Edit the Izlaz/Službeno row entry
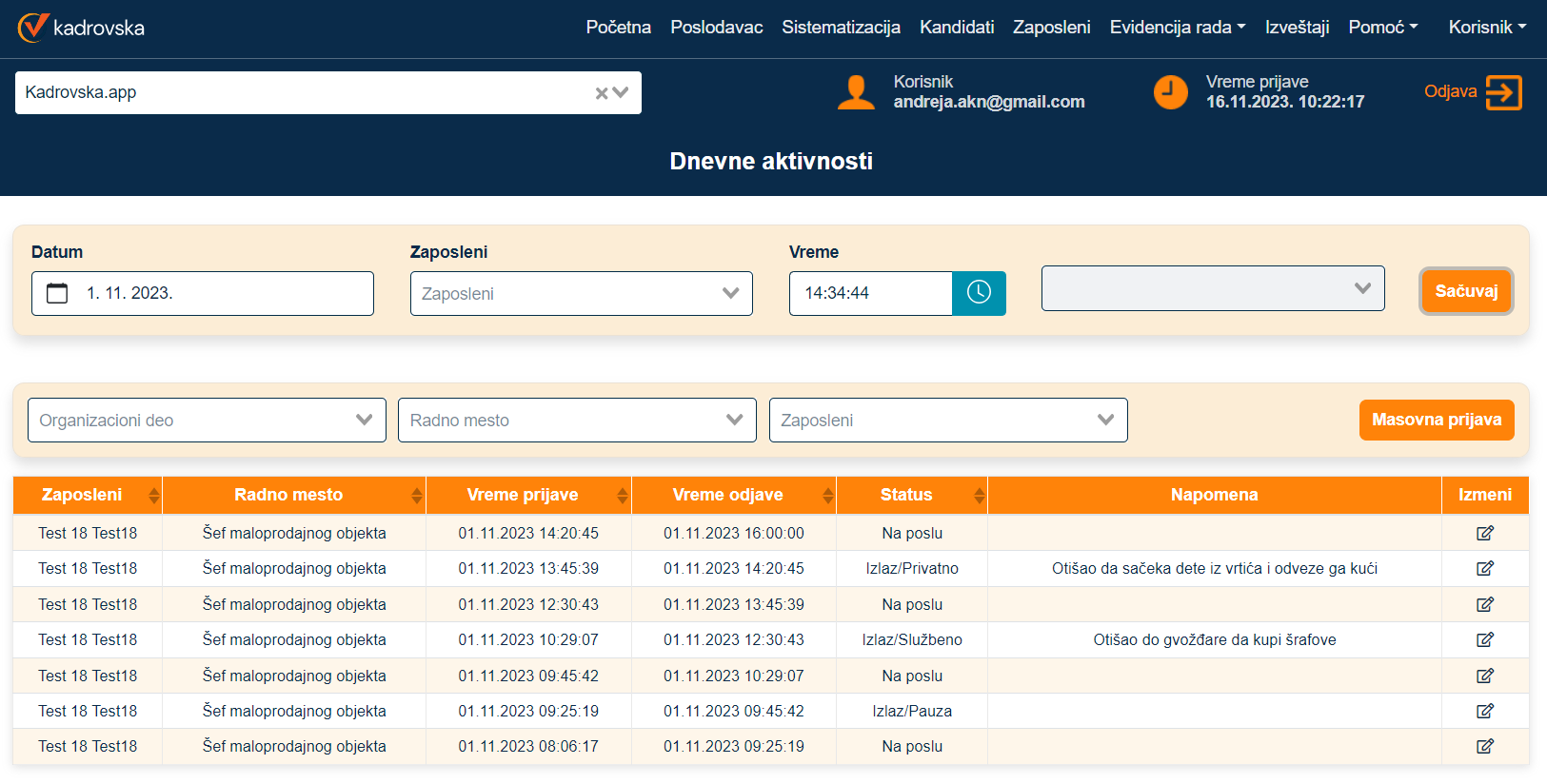1547x784 pixels. click(1484, 640)
